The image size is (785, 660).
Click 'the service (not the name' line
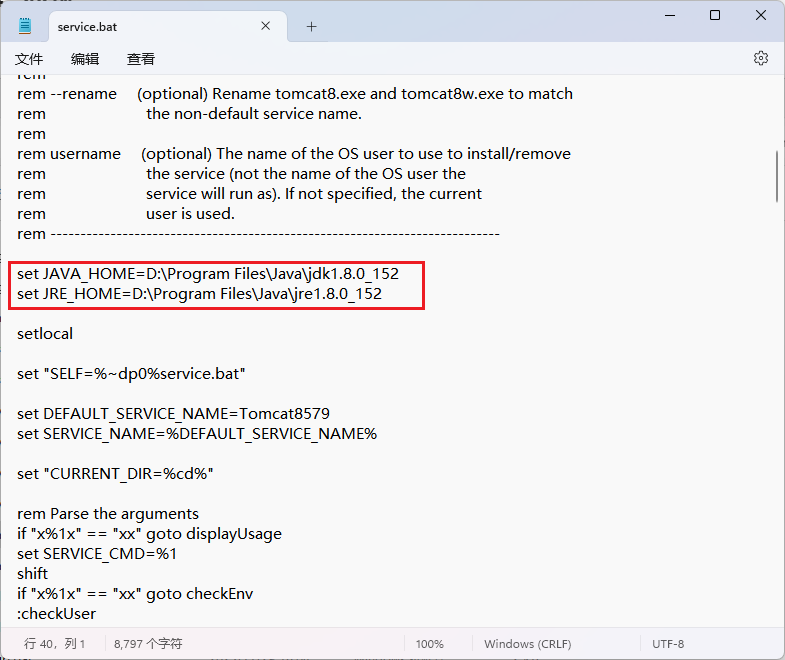(x=241, y=174)
